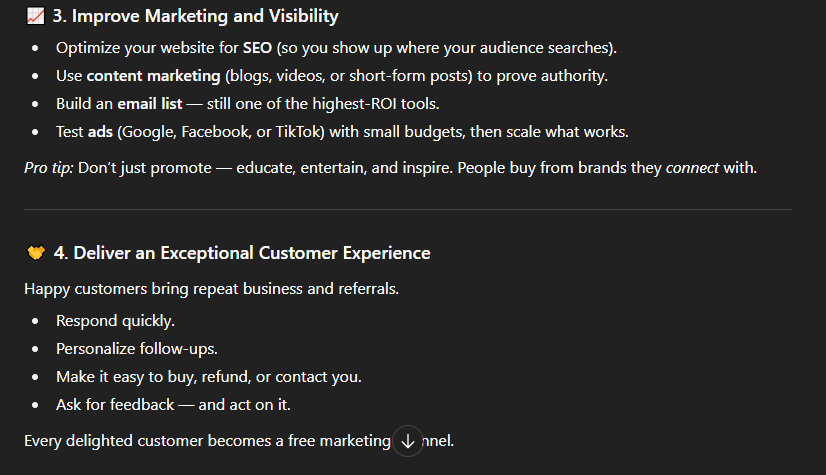Click the handshake emoji beside heading 4
The width and height of the screenshot is (826, 475).
click(35, 253)
